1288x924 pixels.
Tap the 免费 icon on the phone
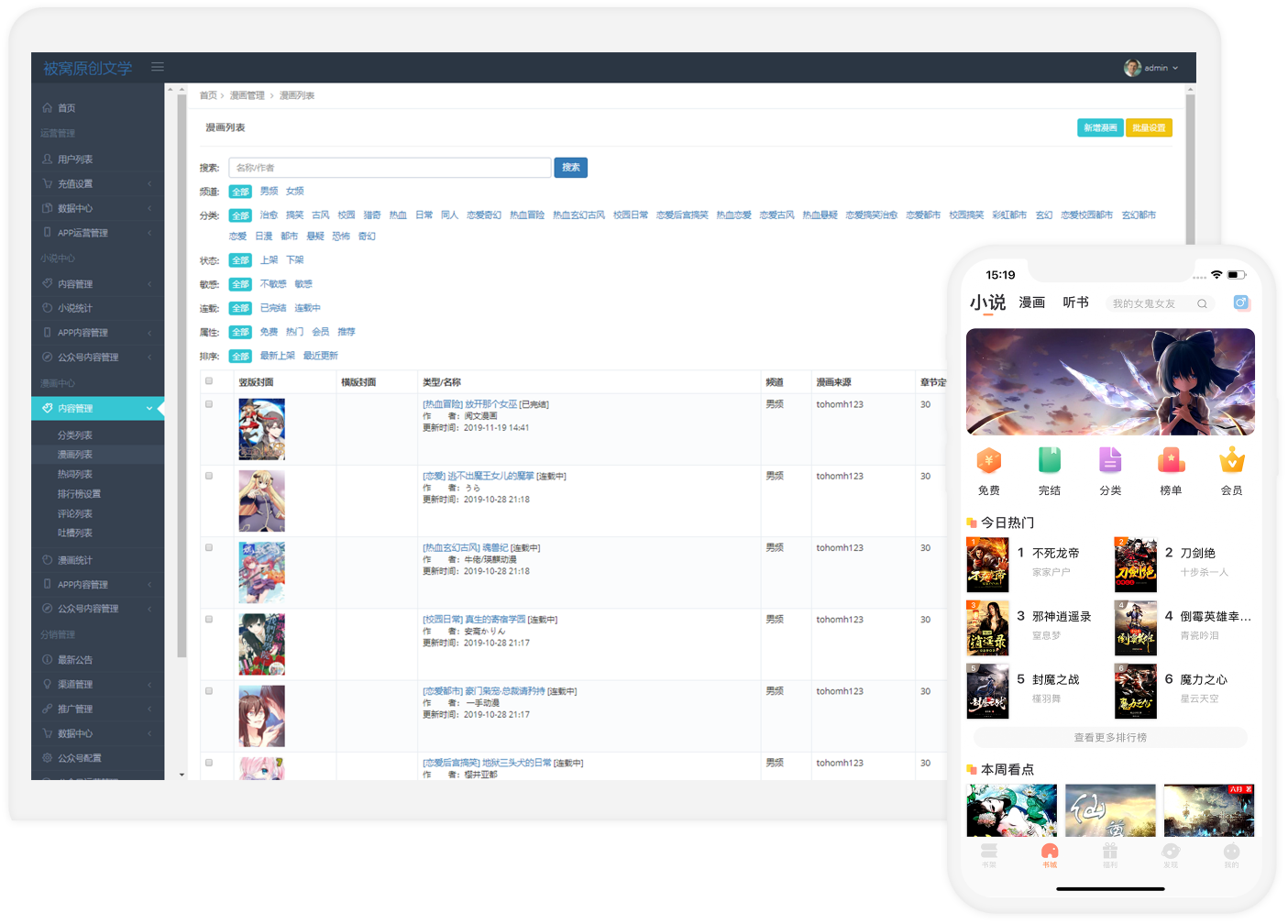[988, 460]
